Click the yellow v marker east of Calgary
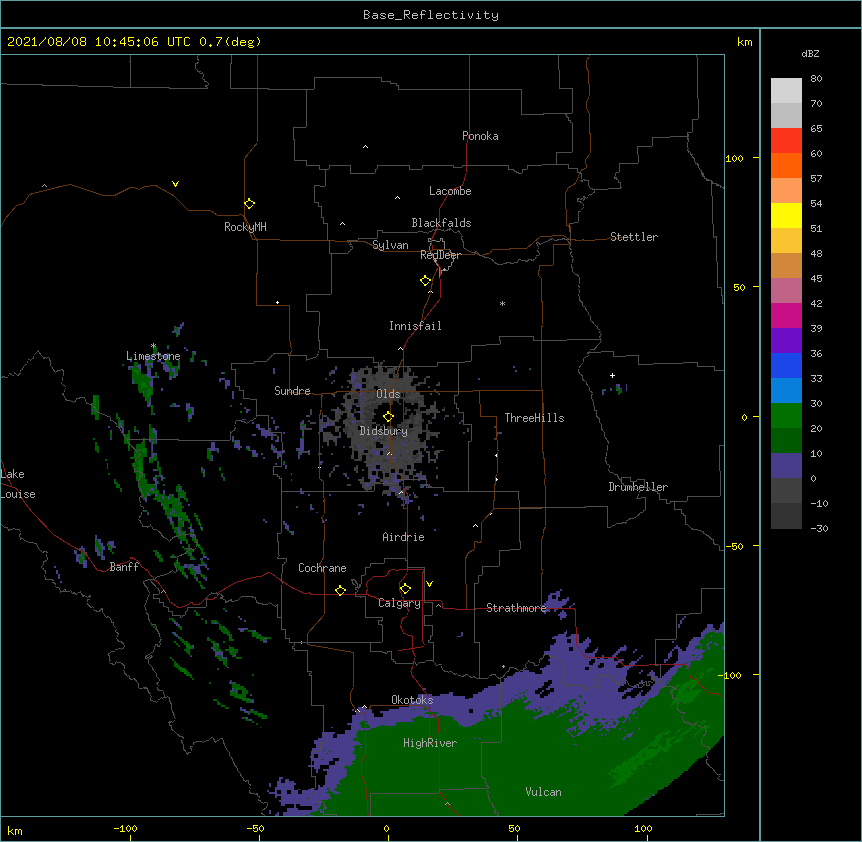 [429, 584]
